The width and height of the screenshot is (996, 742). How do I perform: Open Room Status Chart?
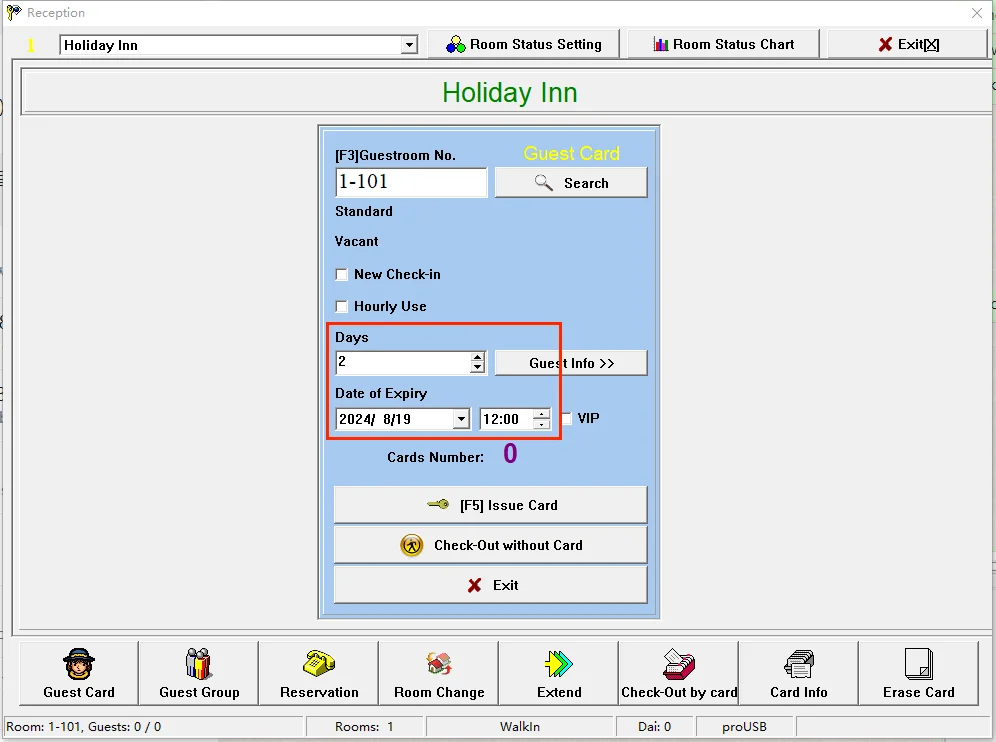point(723,44)
